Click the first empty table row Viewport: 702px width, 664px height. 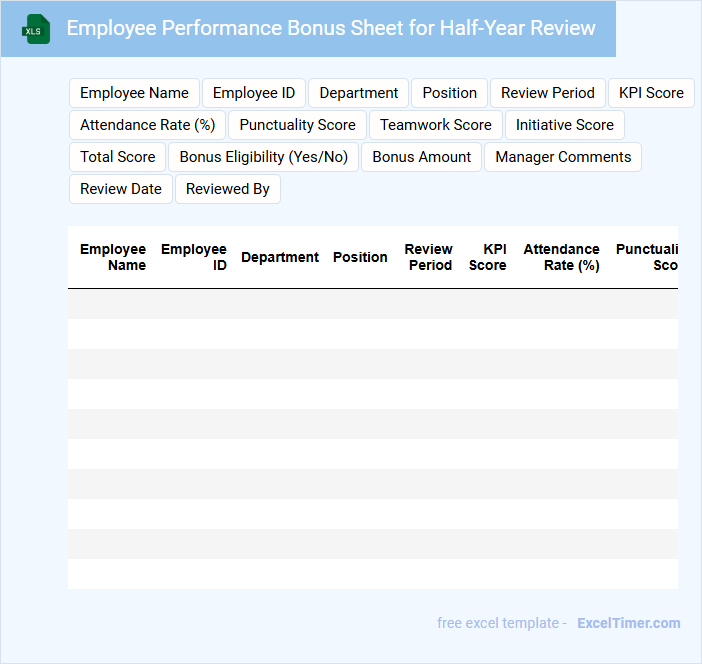click(372, 304)
